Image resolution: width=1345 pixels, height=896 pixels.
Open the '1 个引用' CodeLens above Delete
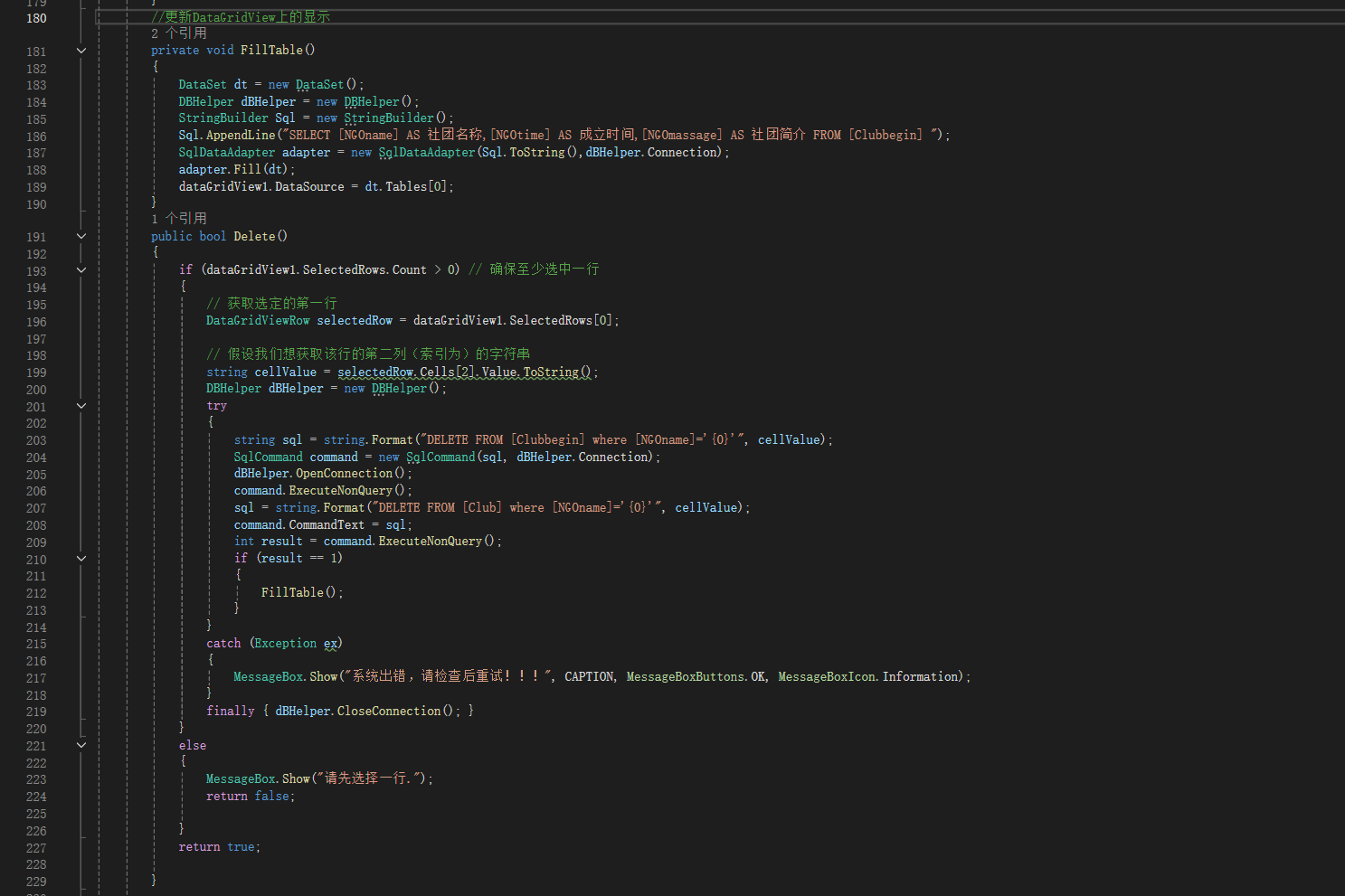[179, 219]
